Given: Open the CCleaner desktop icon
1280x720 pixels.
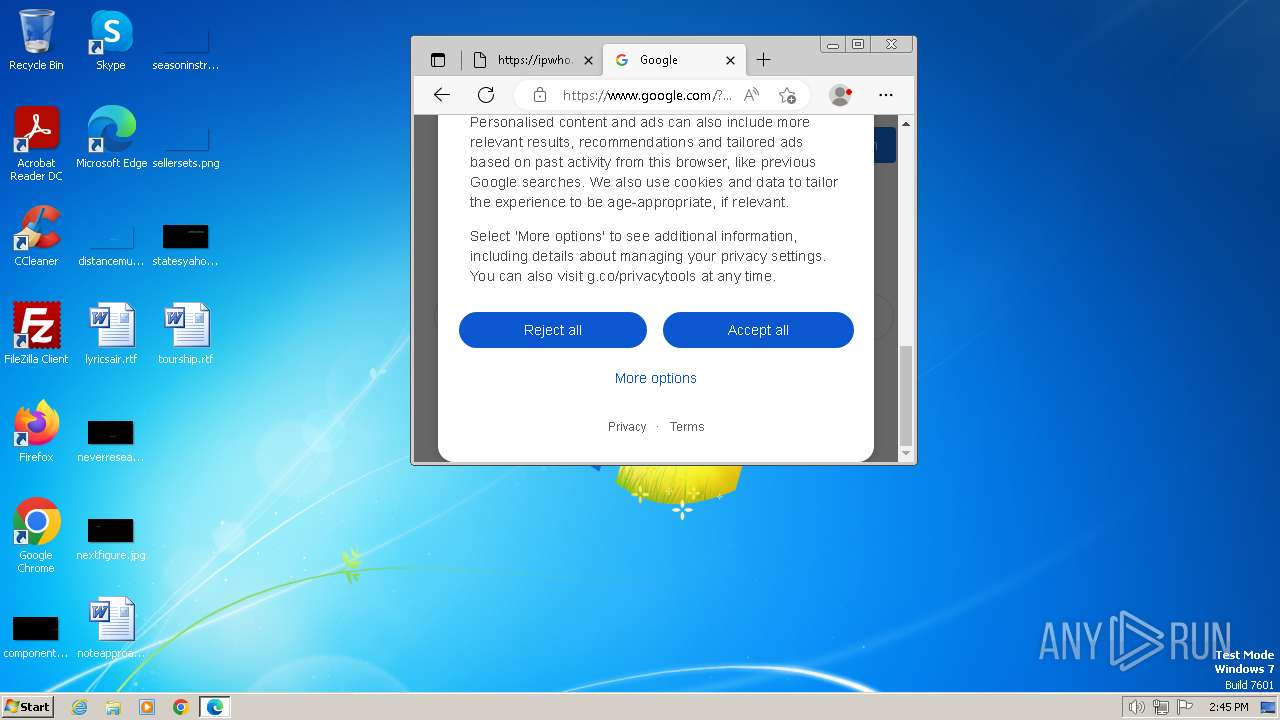Looking at the screenshot, I should pos(36,235).
